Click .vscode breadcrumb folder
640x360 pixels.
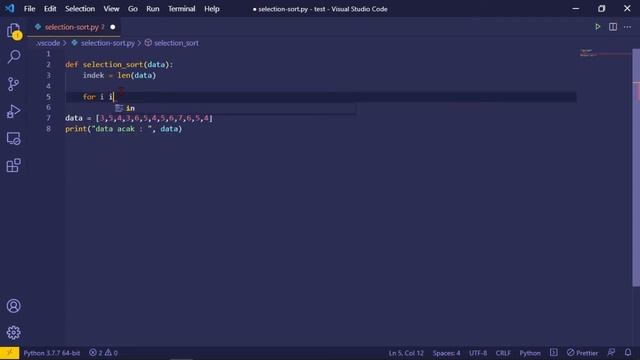click(48, 43)
